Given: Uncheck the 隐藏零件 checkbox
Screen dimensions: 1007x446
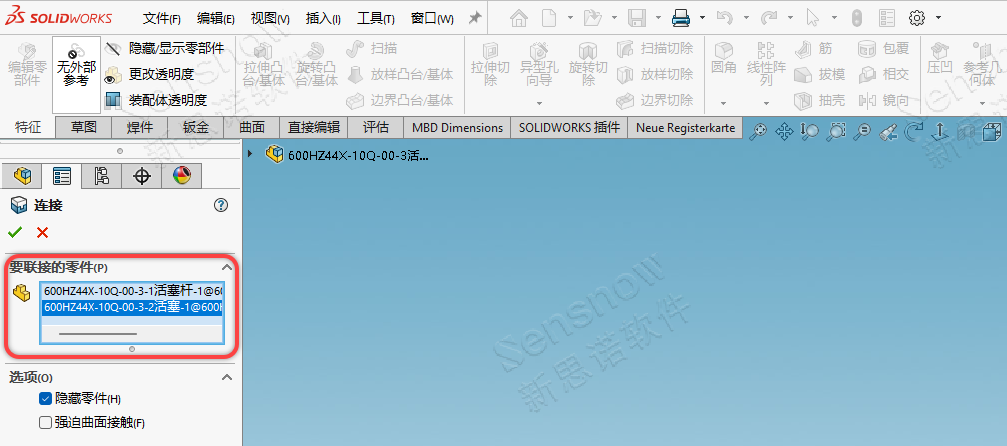Looking at the screenshot, I should [45, 398].
